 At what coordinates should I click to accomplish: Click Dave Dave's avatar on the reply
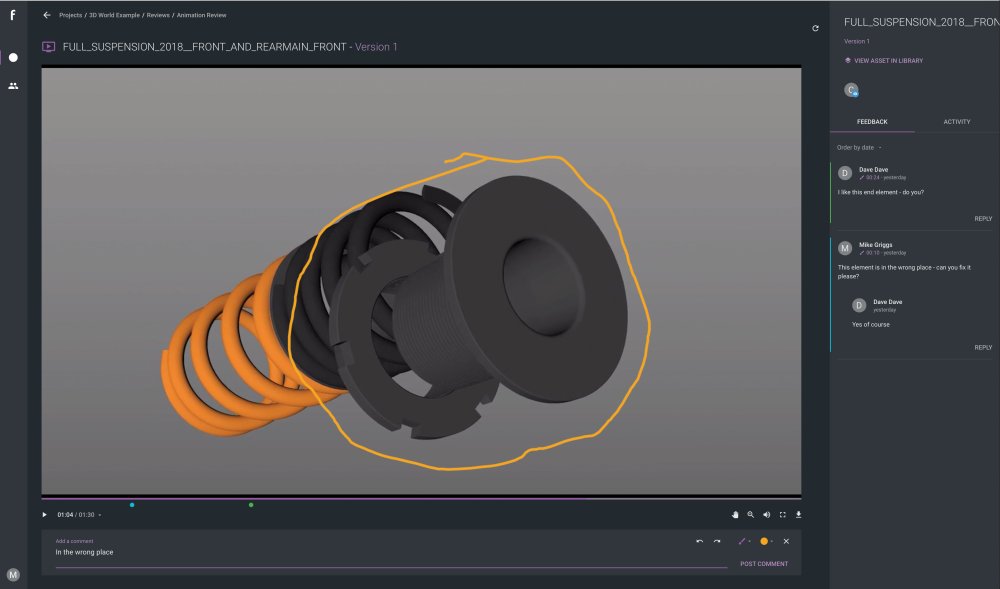coord(859,305)
